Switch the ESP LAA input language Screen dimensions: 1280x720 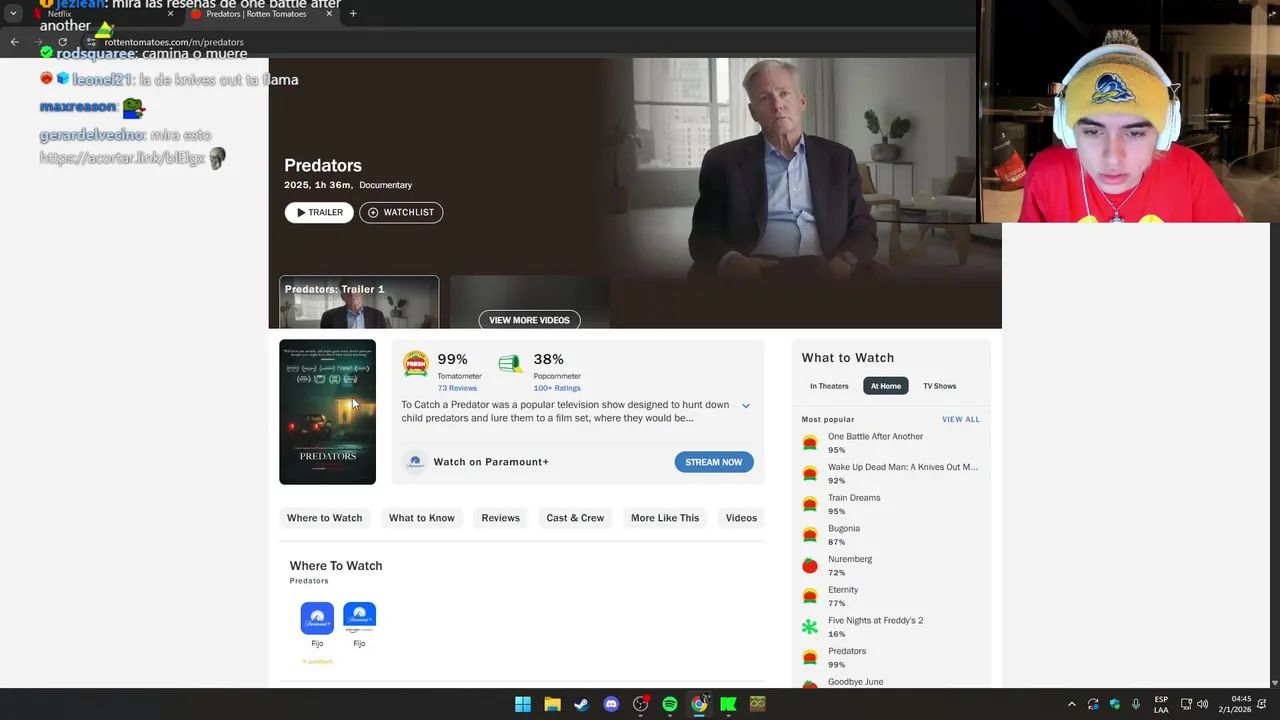(1161, 704)
